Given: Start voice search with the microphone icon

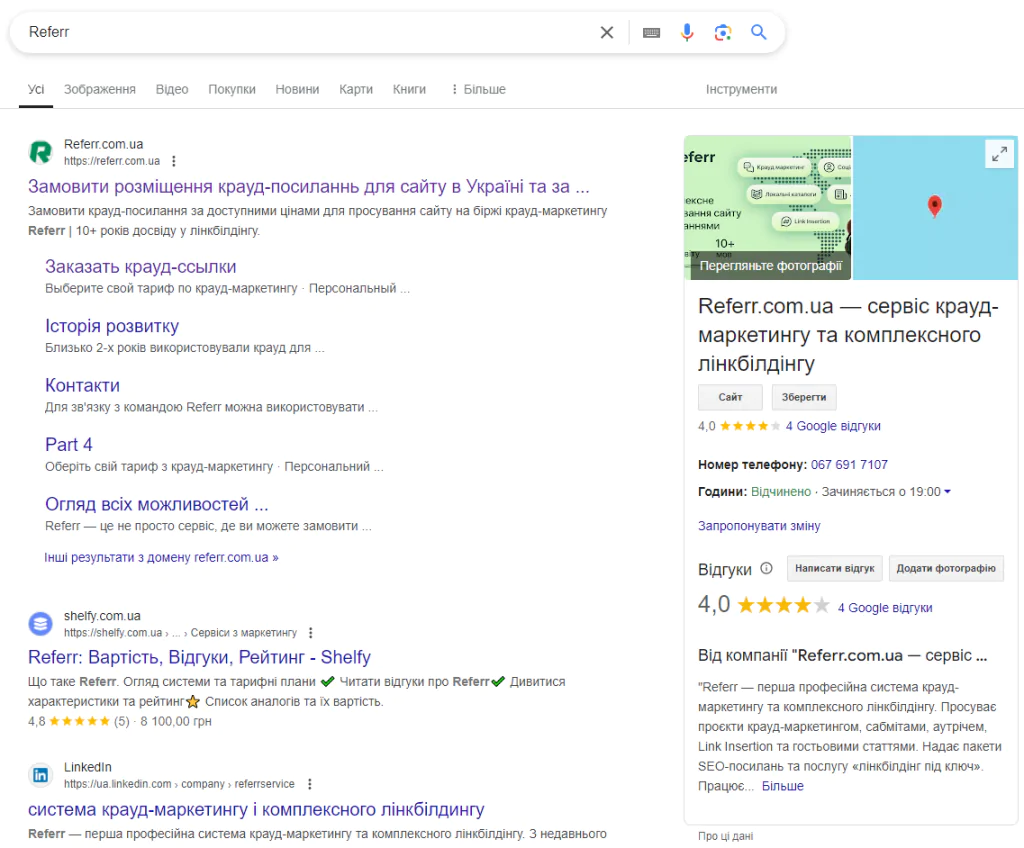Looking at the screenshot, I should coord(687,32).
